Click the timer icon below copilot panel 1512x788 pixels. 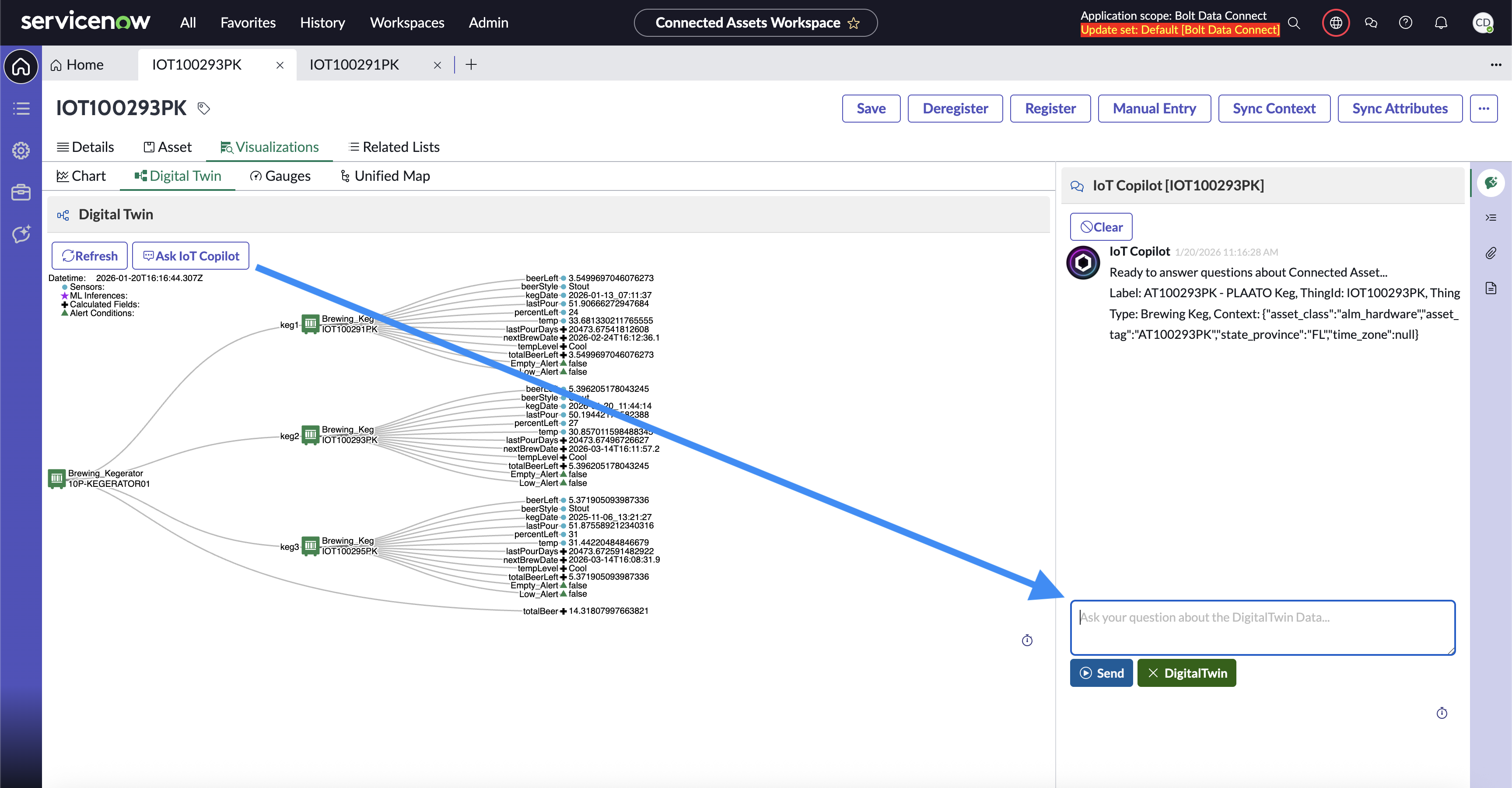(1442, 713)
